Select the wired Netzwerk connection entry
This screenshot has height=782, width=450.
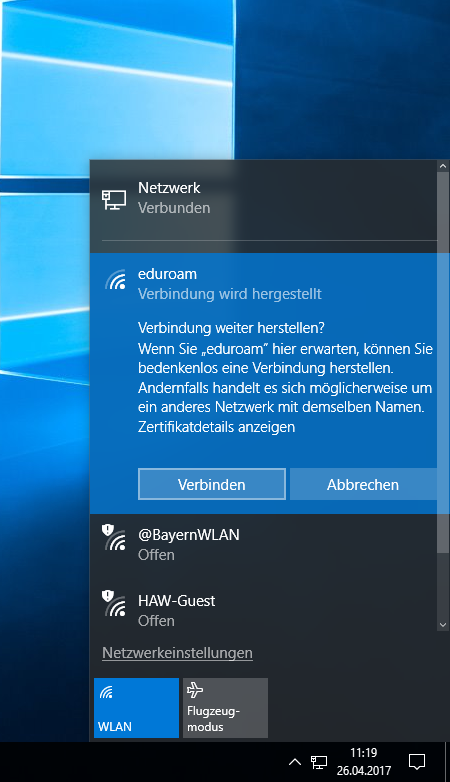(263, 198)
